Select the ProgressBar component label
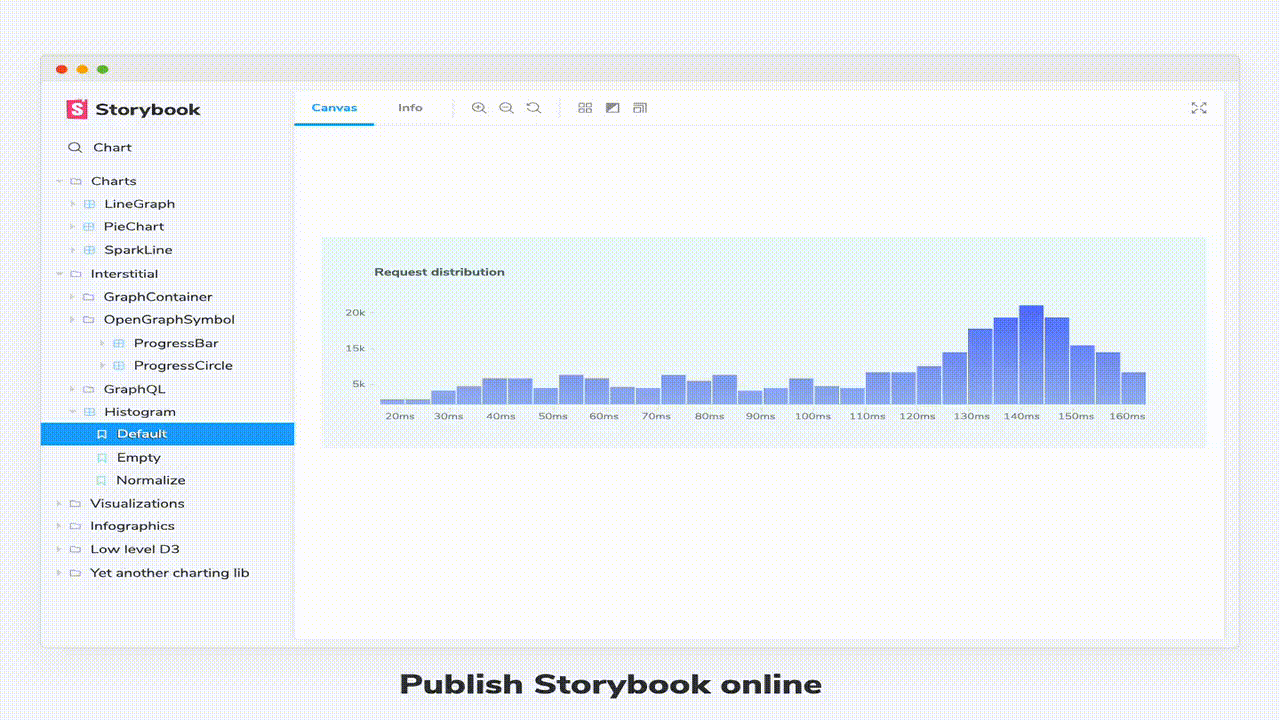This screenshot has height=720, width=1280. tap(176, 343)
